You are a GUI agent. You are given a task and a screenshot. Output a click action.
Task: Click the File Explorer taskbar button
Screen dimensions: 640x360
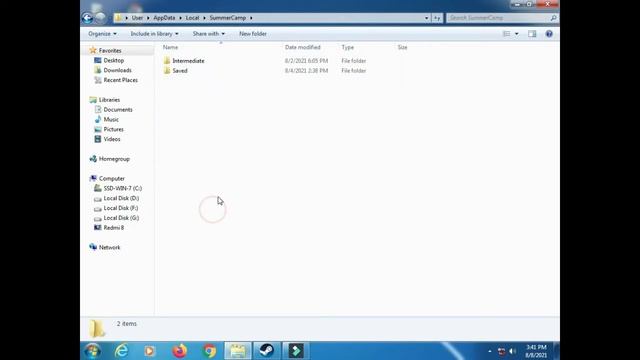[238, 351]
